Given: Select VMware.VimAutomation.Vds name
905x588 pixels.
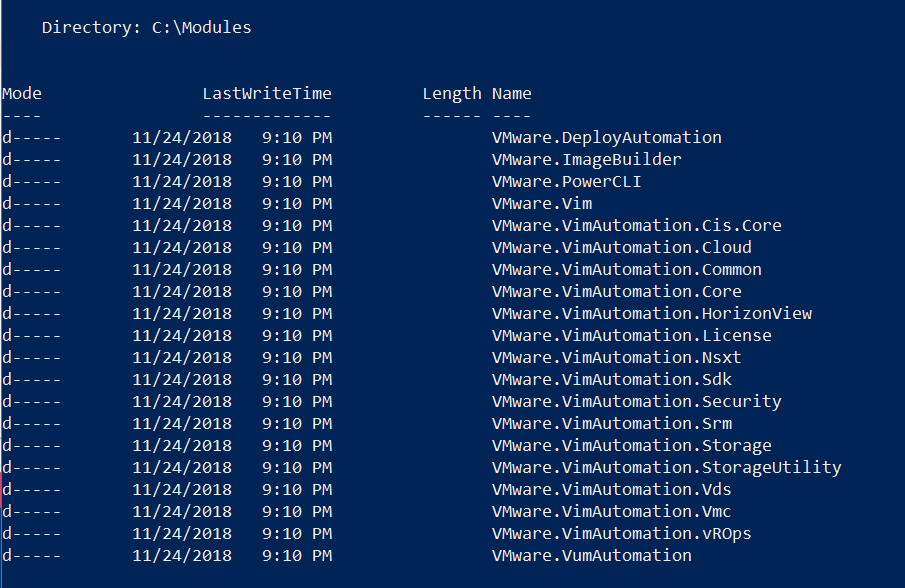Looking at the screenshot, I should point(612,489).
